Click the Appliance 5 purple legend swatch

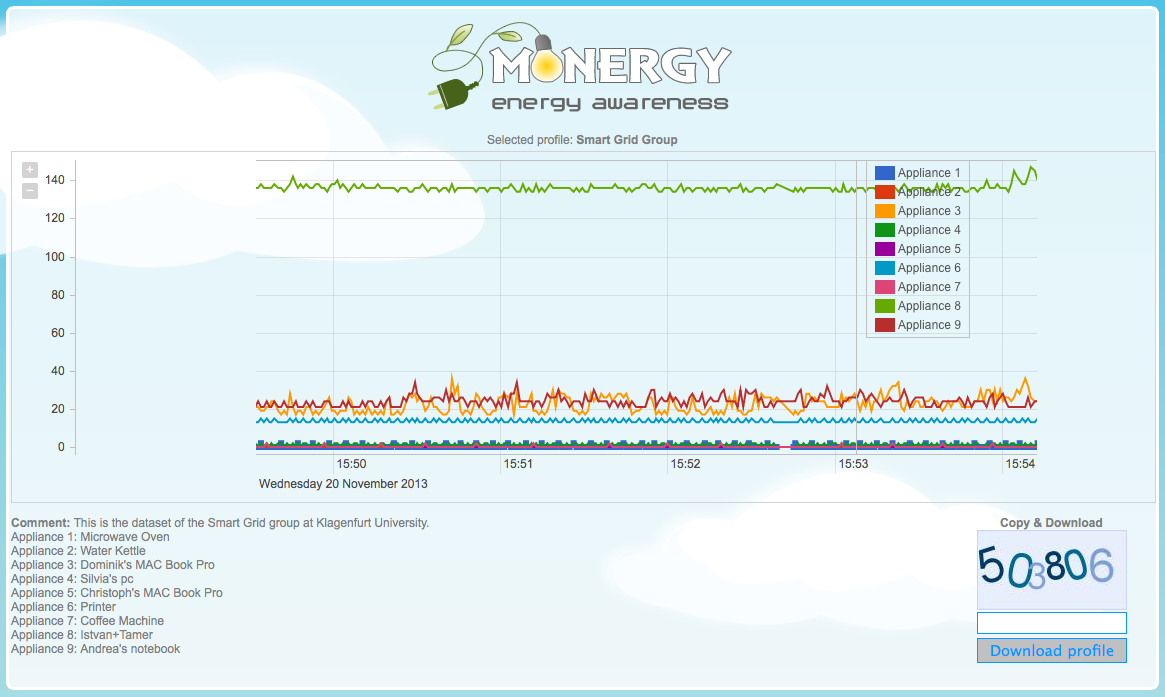pyautogui.click(x=884, y=249)
